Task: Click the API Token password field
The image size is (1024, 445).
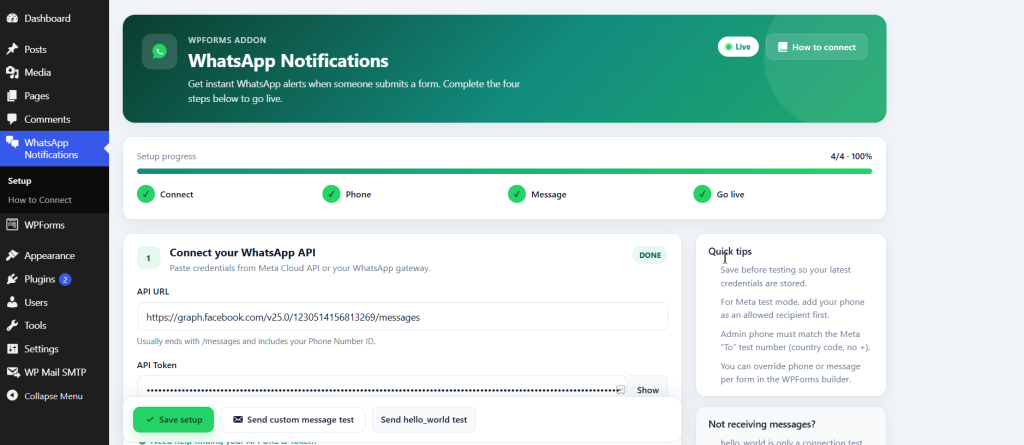Action: point(382,390)
